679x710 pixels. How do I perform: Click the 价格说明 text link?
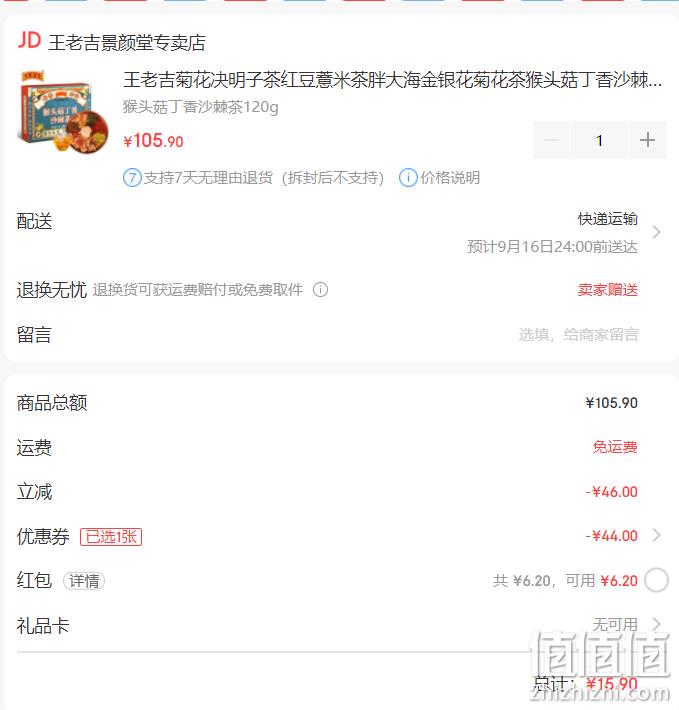coord(450,178)
